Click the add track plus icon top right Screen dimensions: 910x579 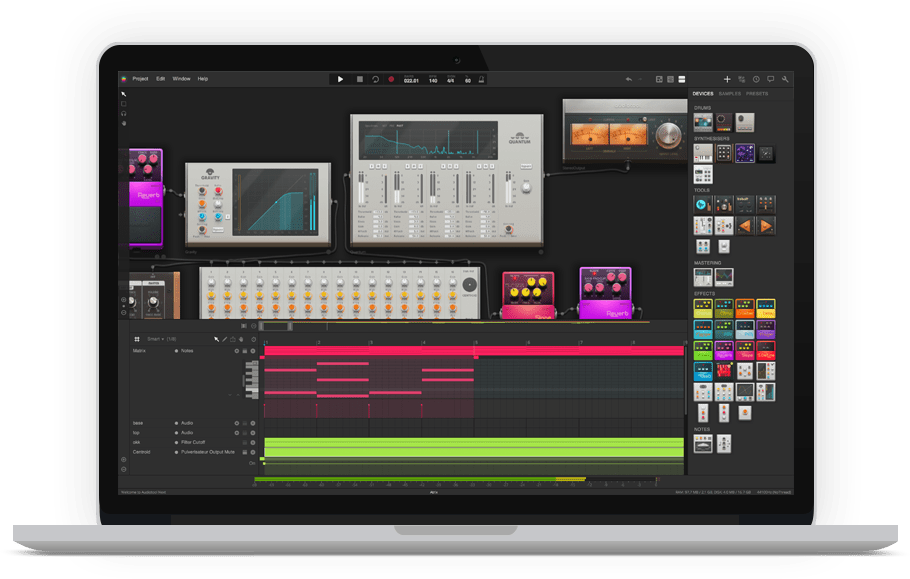coord(726,77)
